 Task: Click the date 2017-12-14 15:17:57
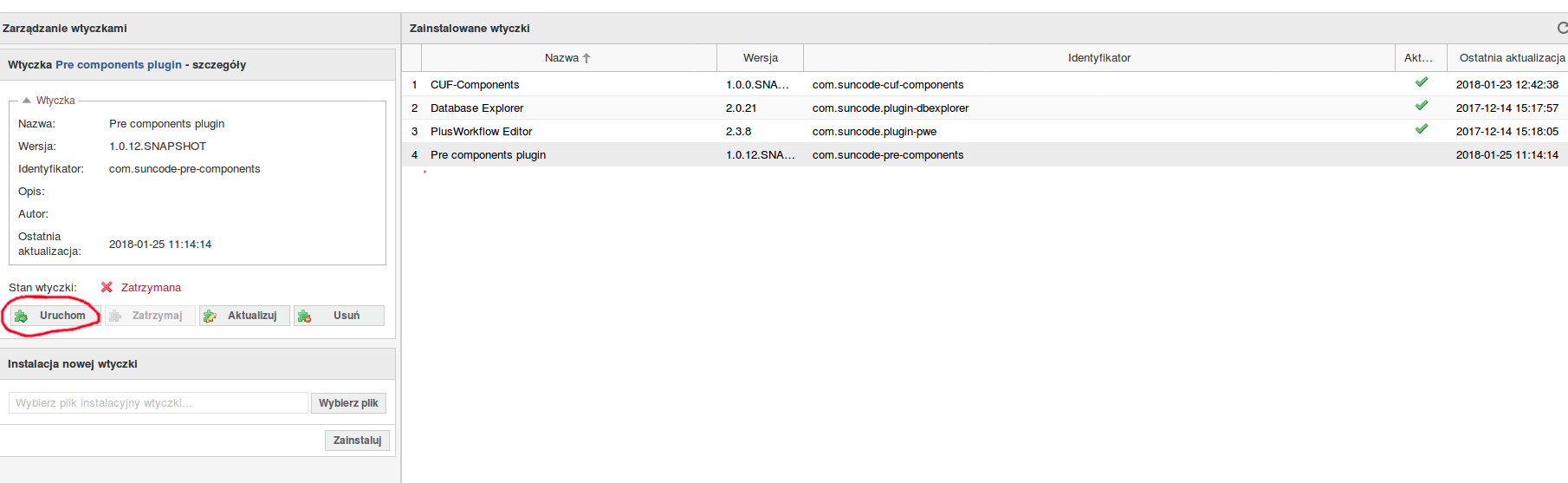point(1506,108)
